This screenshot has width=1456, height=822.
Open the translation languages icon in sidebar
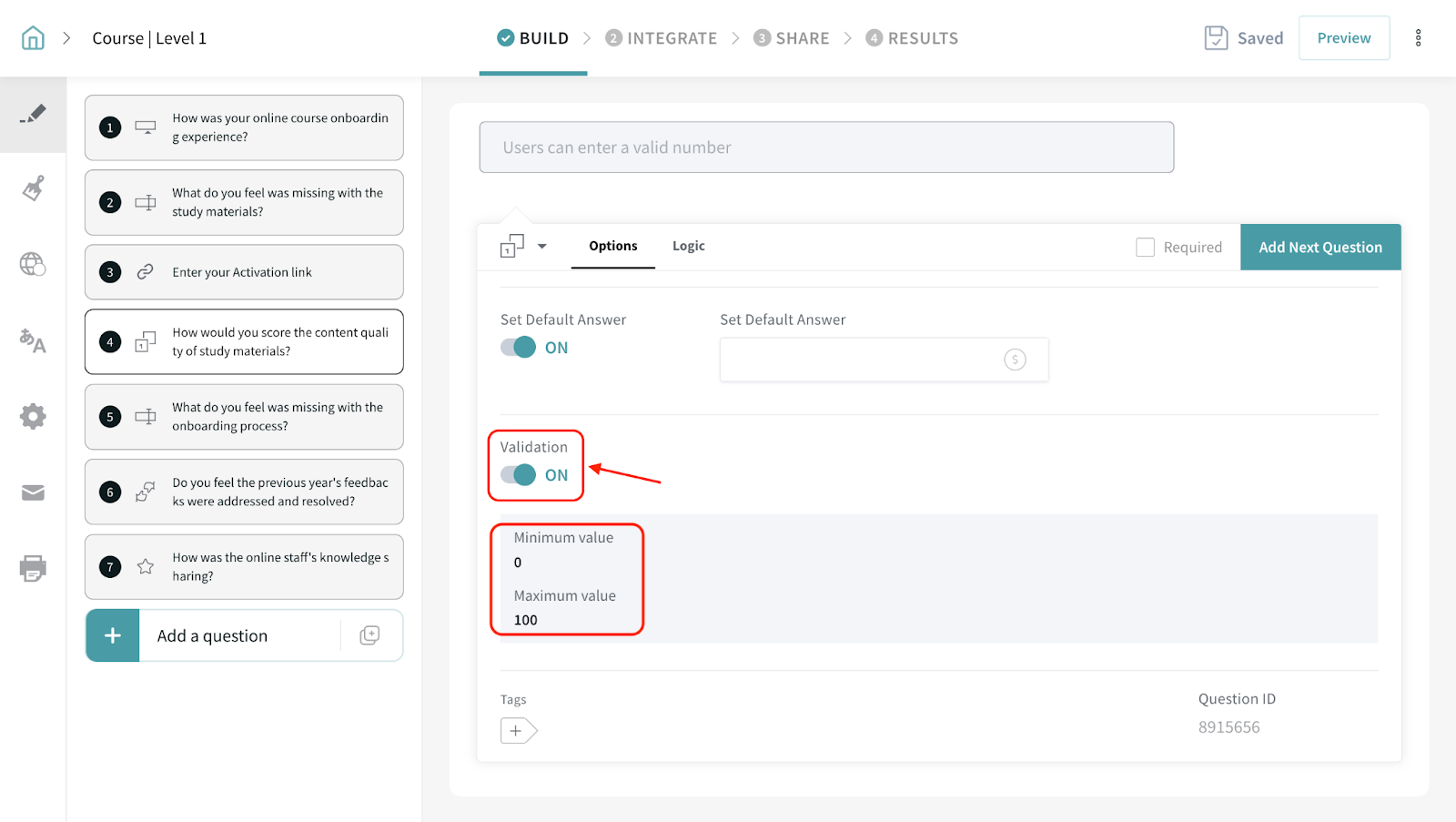(33, 340)
